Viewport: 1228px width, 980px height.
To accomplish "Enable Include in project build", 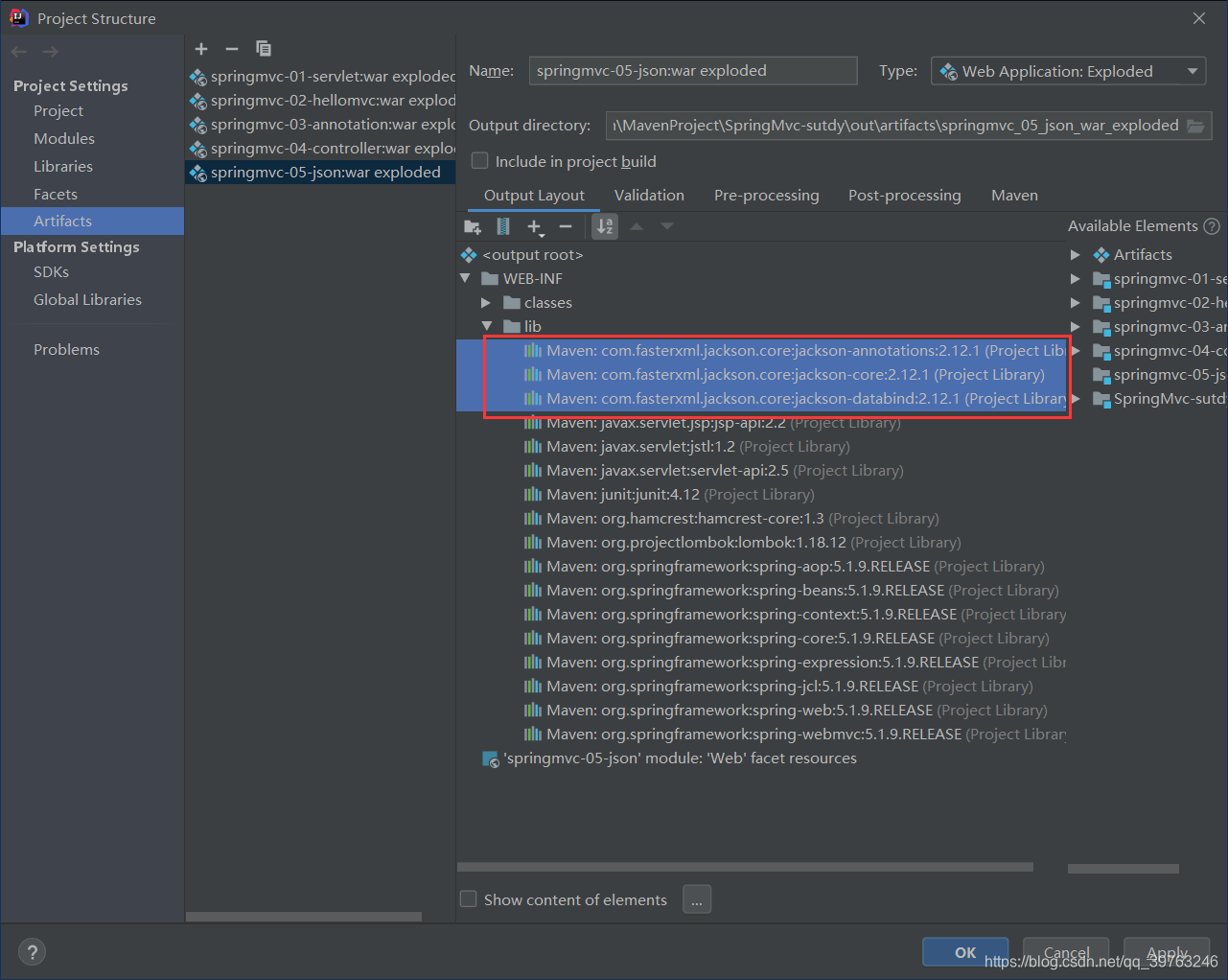I will pyautogui.click(x=480, y=161).
